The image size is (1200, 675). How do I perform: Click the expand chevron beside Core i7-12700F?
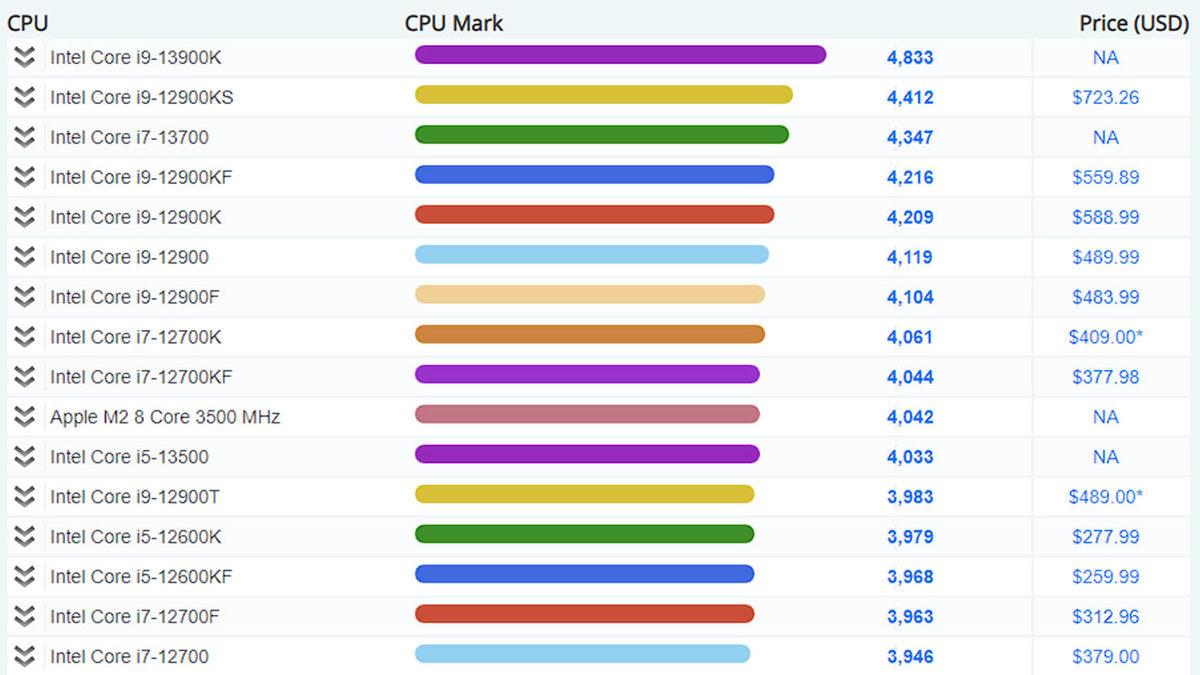tap(24, 617)
